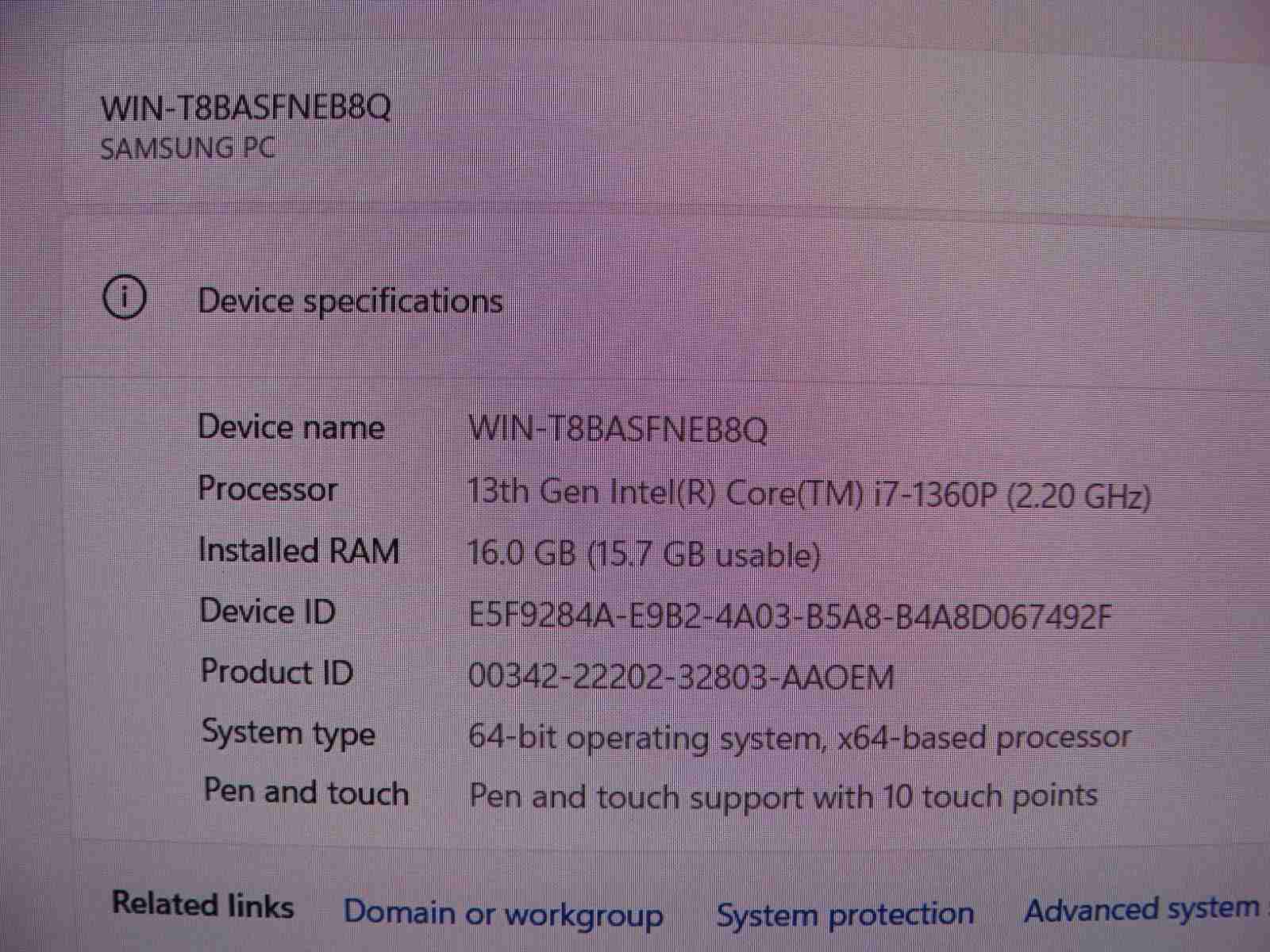Click the Installed RAM value

click(644, 554)
